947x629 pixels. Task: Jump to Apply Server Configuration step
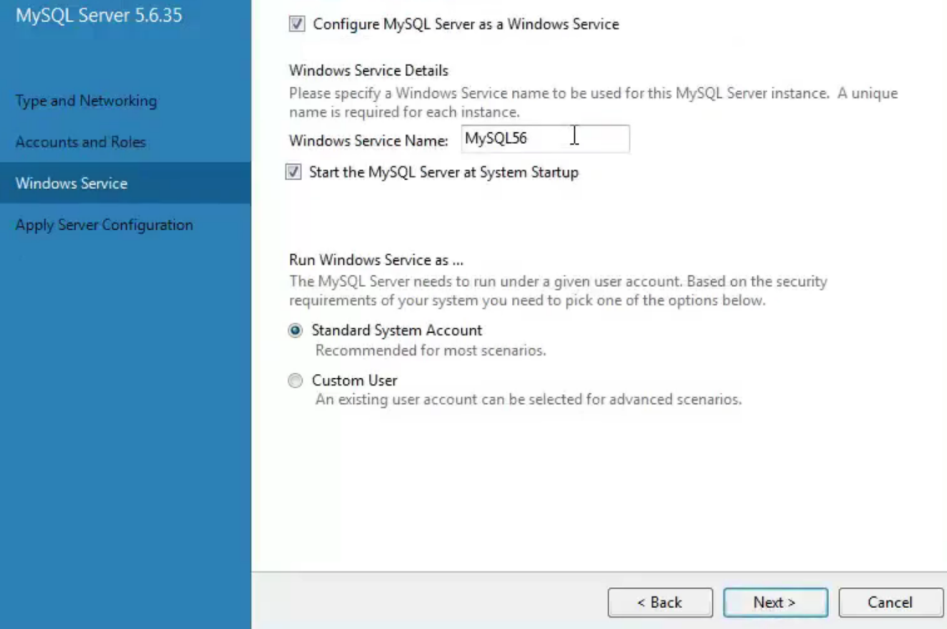click(x=104, y=225)
